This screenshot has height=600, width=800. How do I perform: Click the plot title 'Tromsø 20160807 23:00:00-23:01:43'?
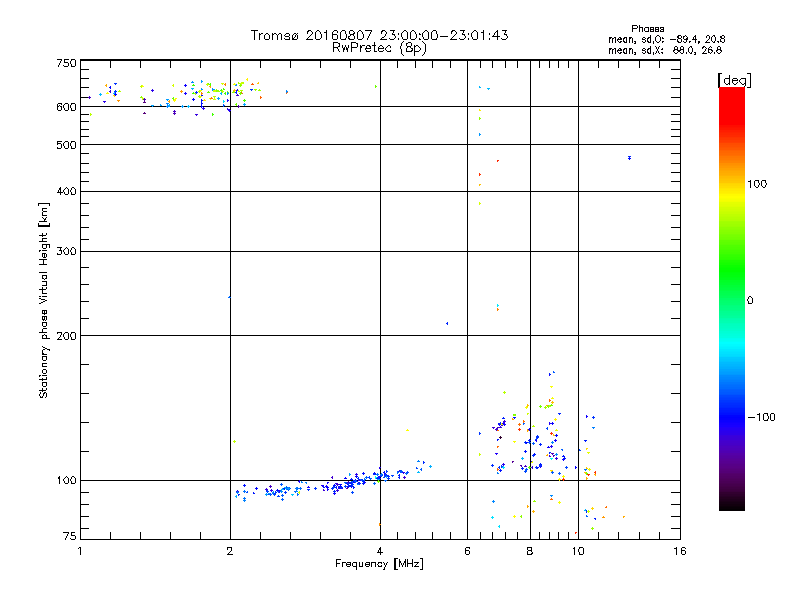[379, 35]
